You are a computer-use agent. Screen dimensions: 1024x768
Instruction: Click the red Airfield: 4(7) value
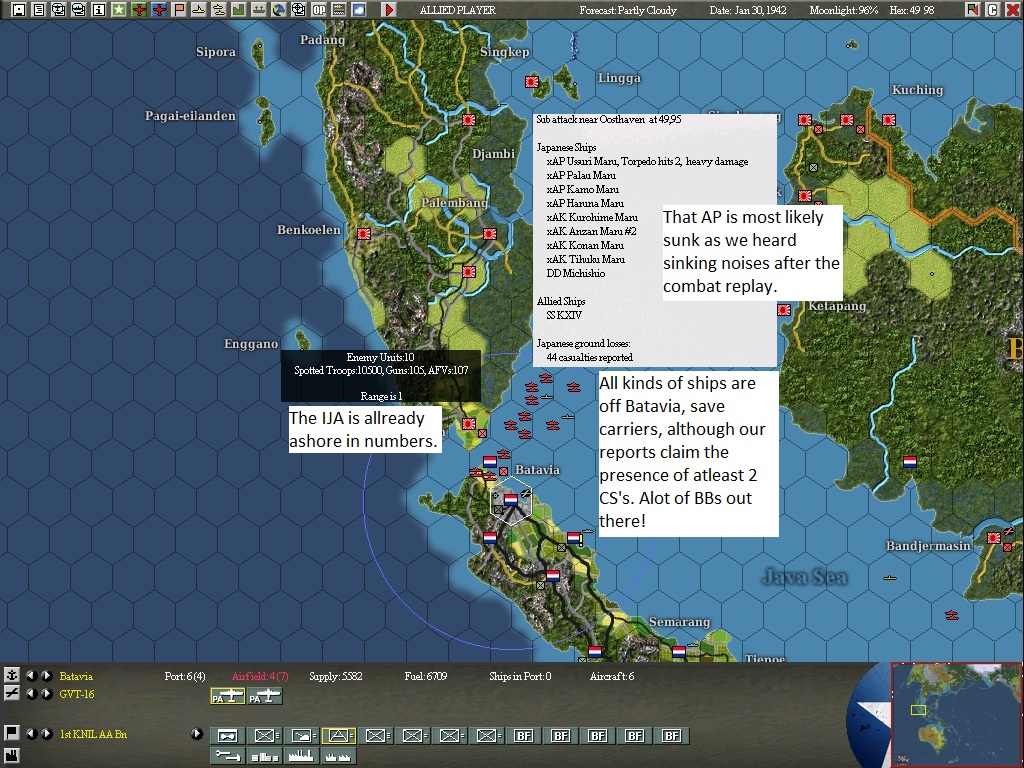260,677
